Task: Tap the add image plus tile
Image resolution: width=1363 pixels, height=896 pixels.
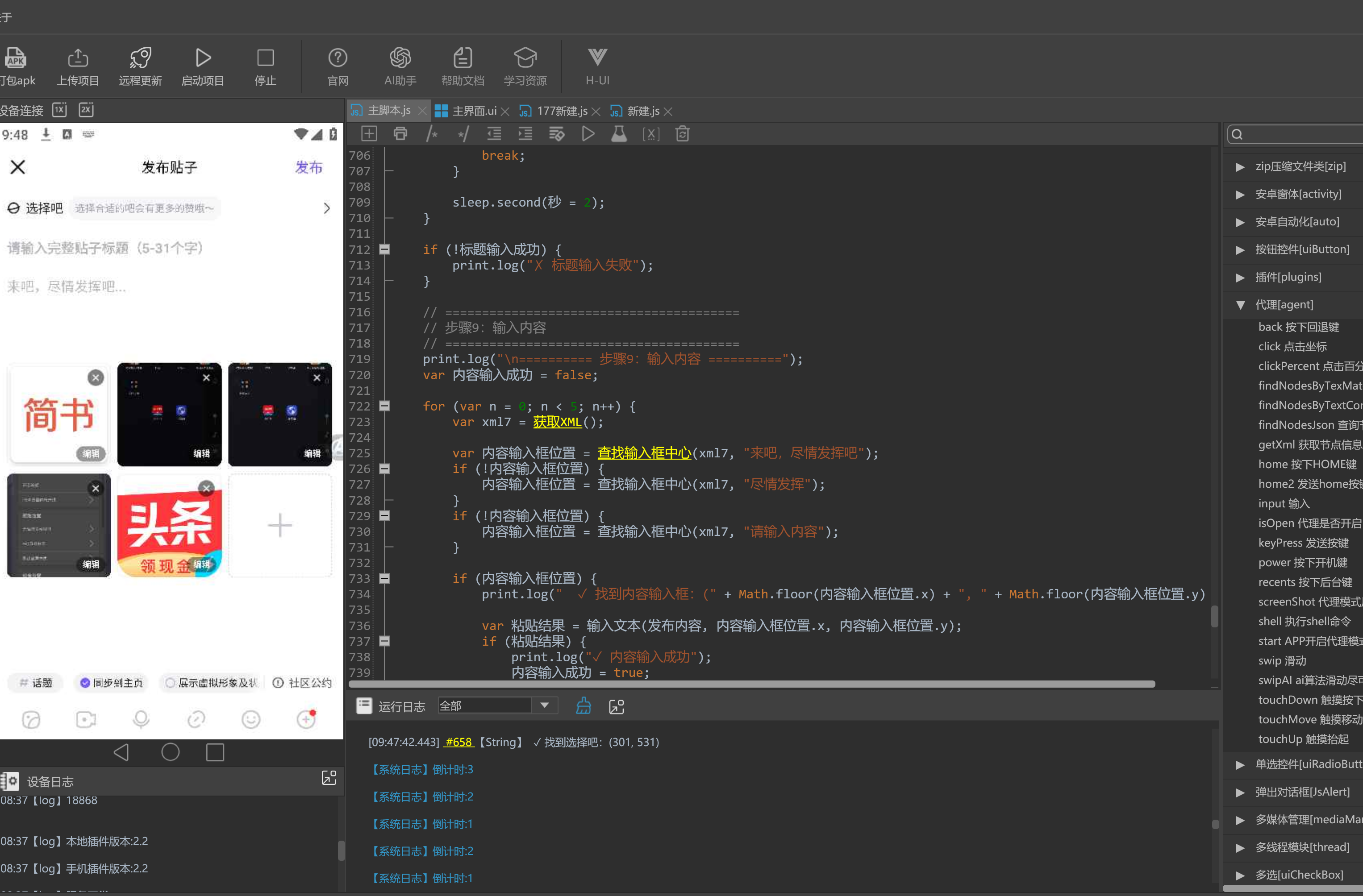Action: 280,525
